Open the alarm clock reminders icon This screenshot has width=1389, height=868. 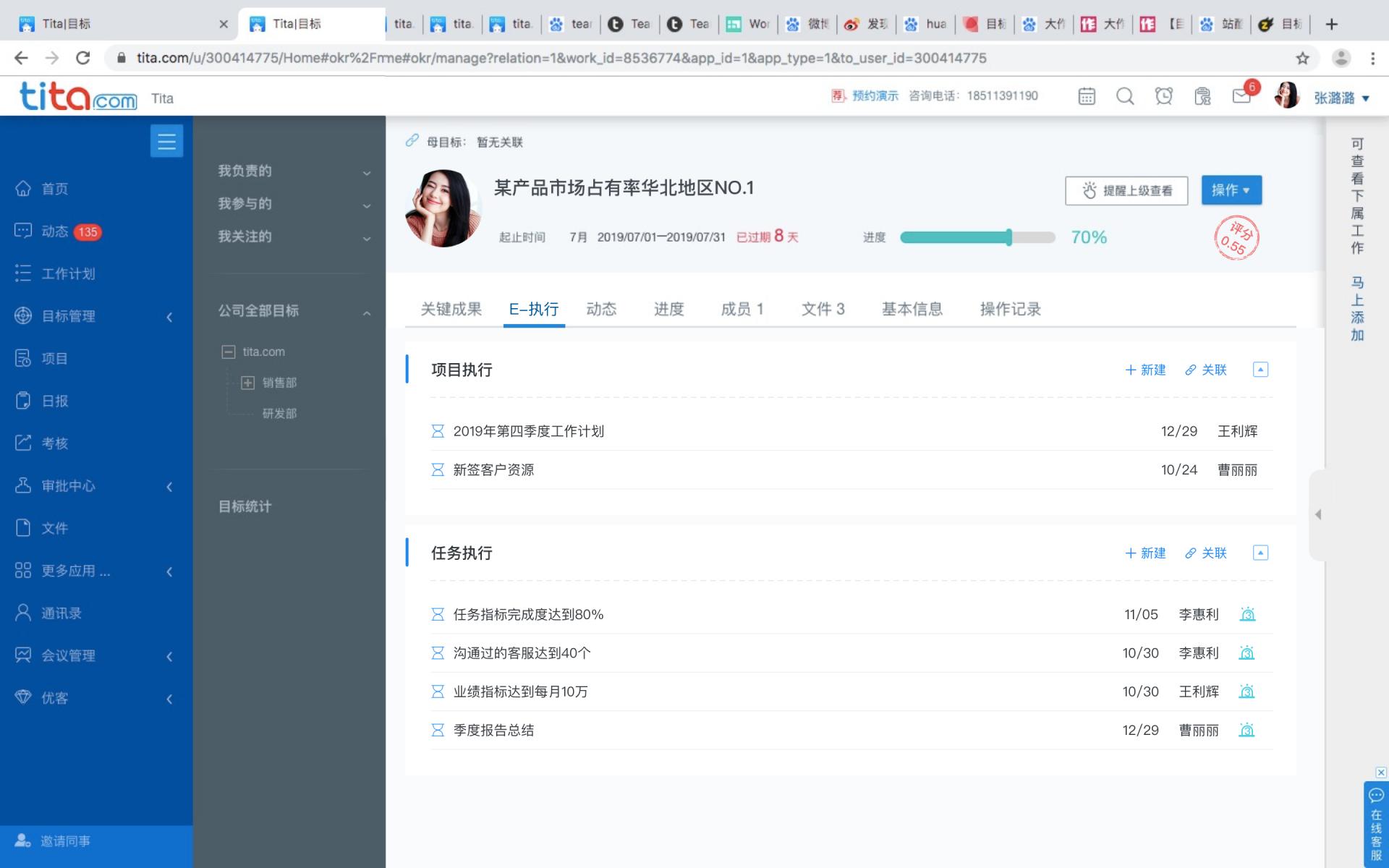point(1163,95)
